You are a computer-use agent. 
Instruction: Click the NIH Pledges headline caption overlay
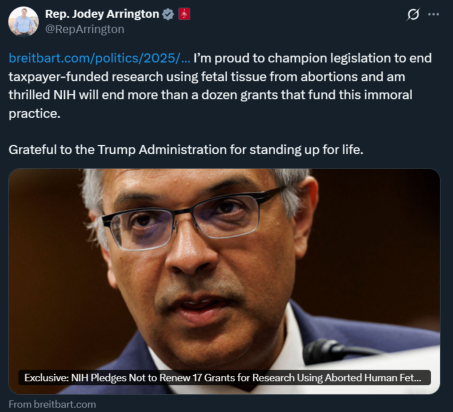224,378
